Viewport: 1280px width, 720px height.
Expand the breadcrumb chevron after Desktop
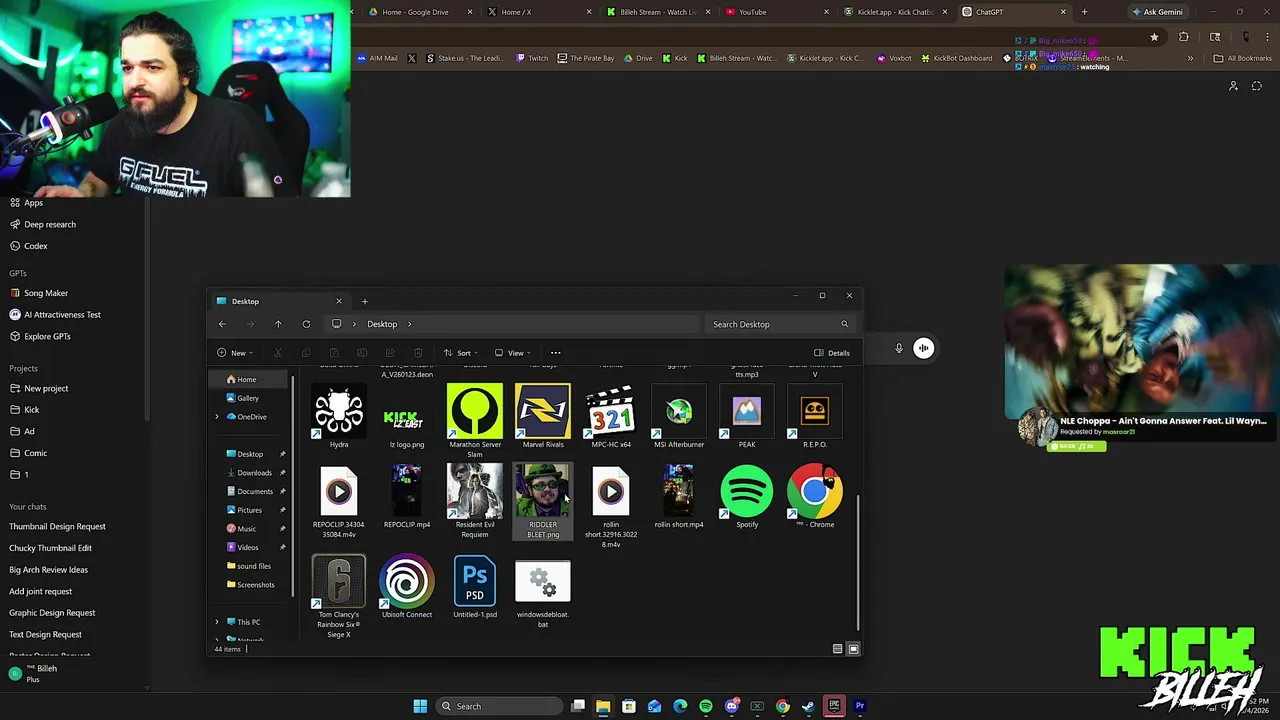pyautogui.click(x=409, y=324)
